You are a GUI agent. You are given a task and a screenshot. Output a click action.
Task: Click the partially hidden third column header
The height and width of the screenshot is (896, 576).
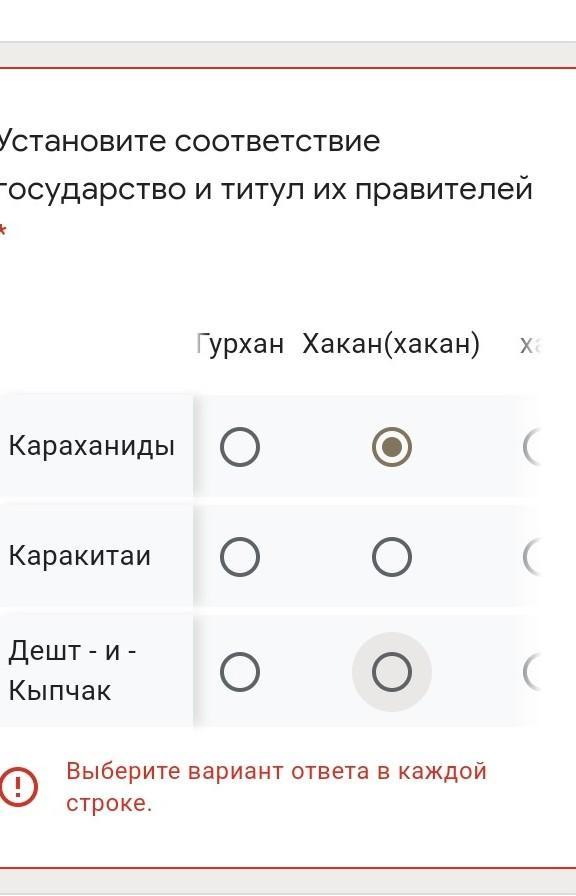pyautogui.click(x=530, y=345)
